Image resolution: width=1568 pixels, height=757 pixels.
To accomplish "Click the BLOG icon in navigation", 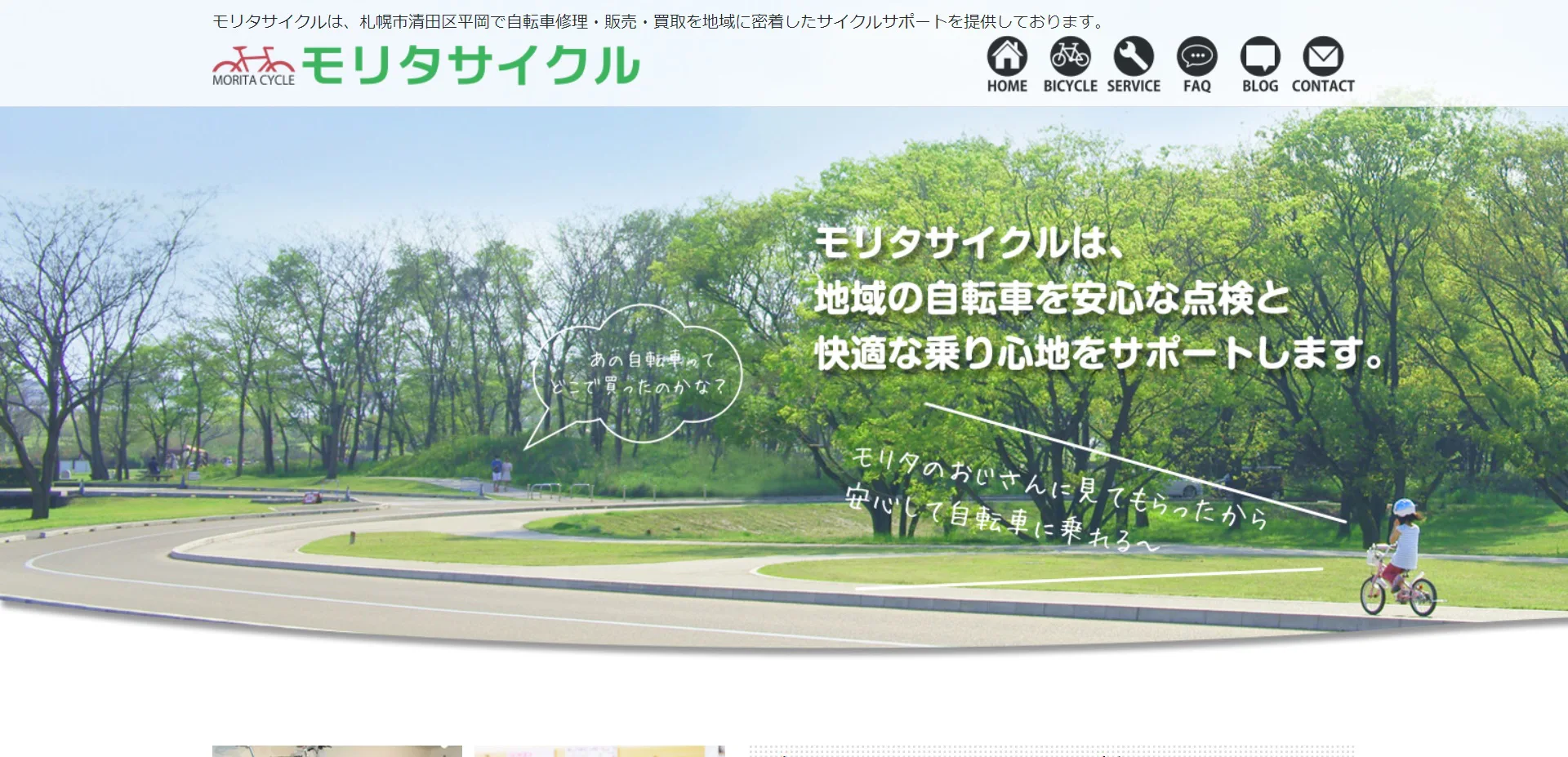I will [1260, 56].
